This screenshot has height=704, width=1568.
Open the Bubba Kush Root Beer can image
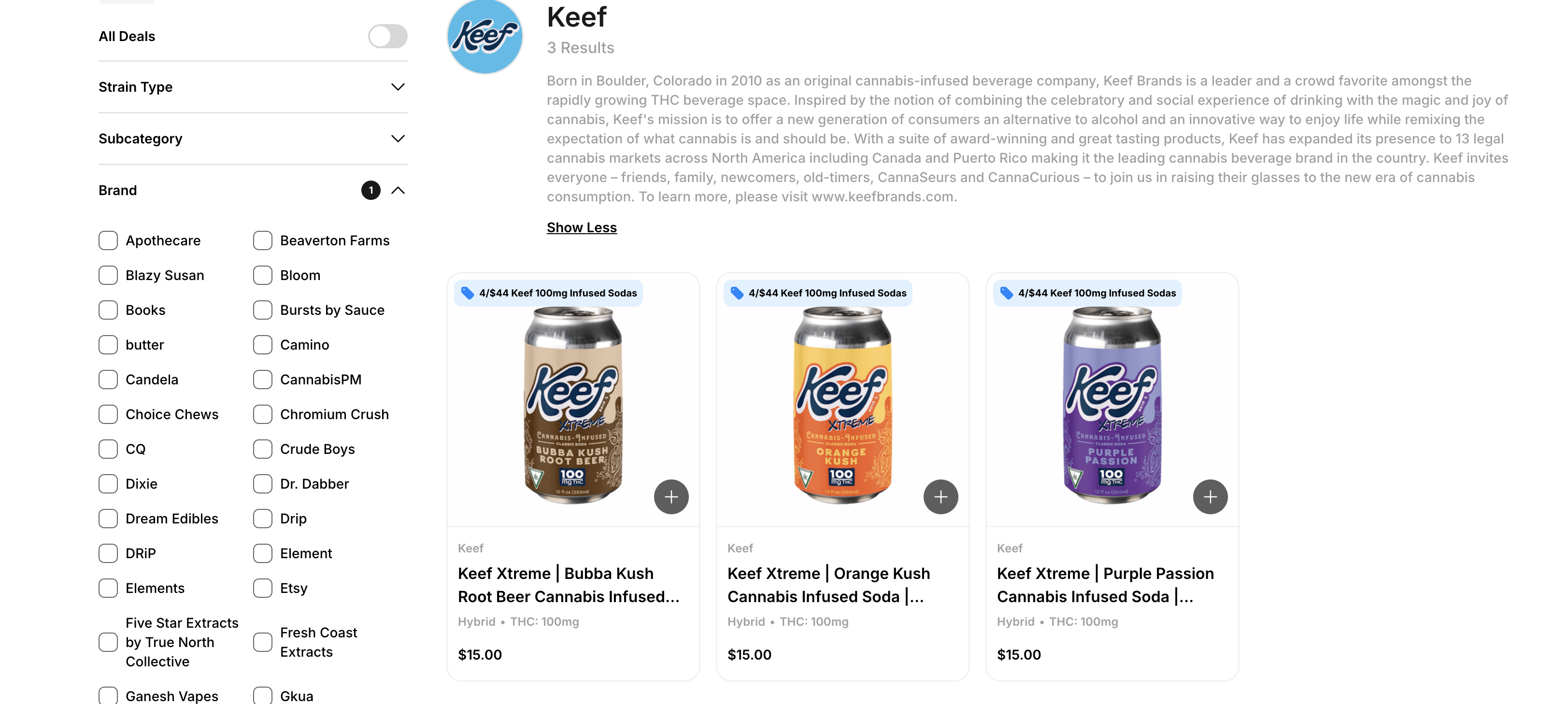(x=573, y=405)
